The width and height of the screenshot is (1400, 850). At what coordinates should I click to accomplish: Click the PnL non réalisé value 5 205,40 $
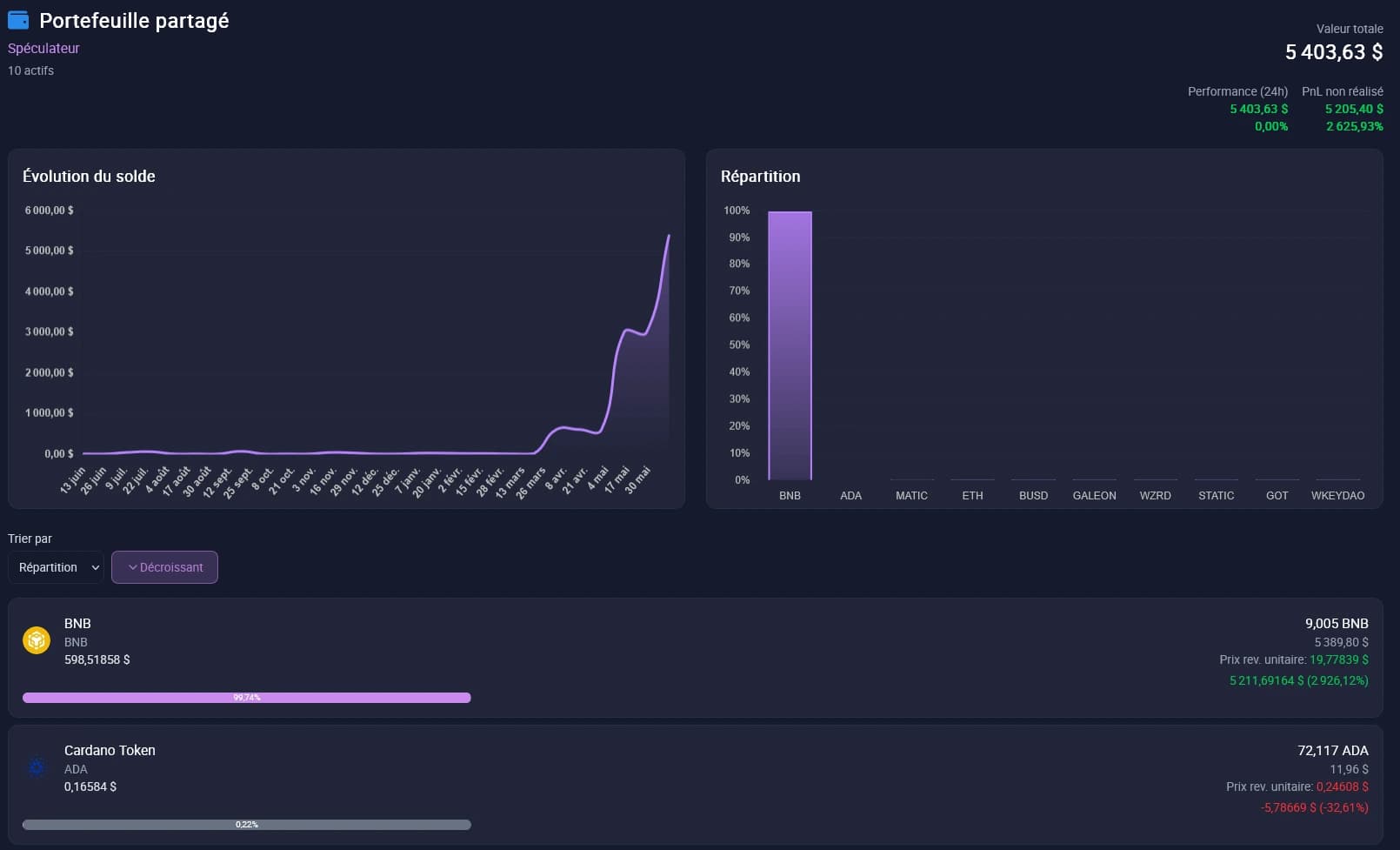coord(1354,109)
